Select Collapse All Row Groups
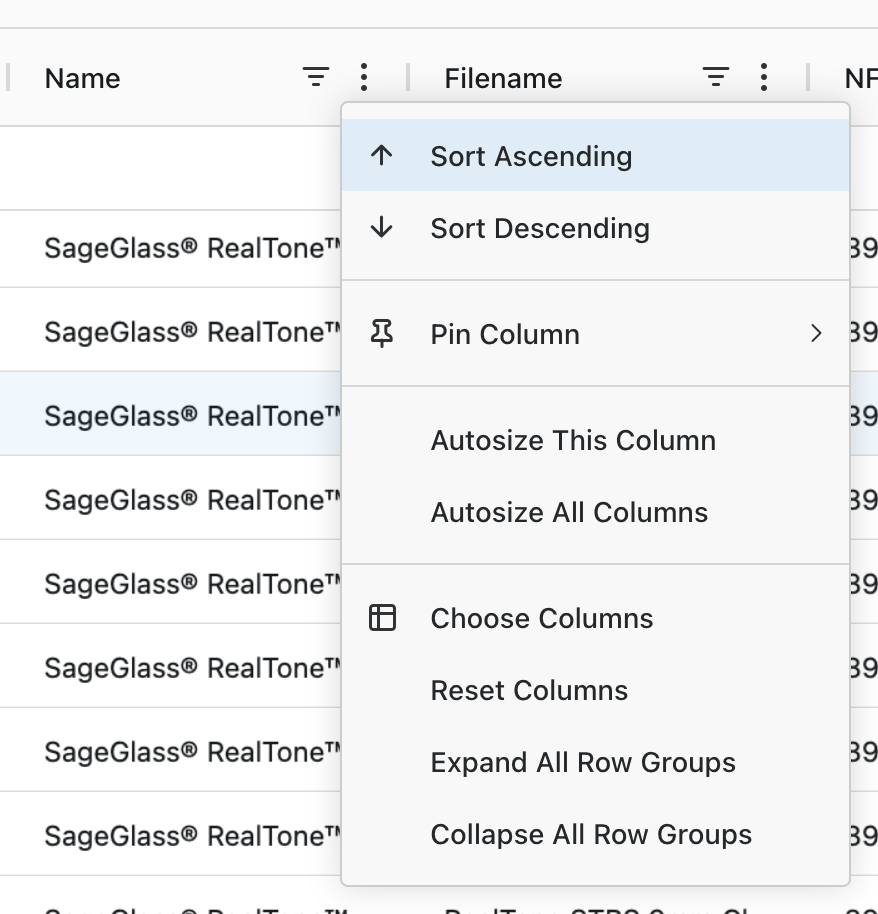Image resolution: width=878 pixels, height=914 pixels. coord(595,834)
